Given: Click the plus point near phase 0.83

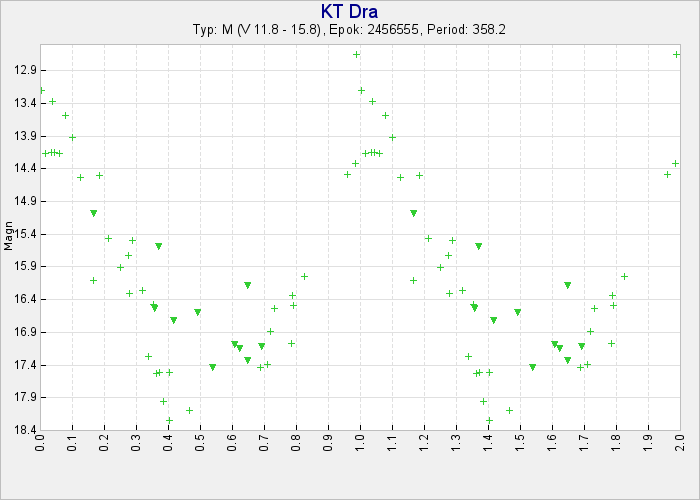Looking at the screenshot, I should [x=305, y=276].
